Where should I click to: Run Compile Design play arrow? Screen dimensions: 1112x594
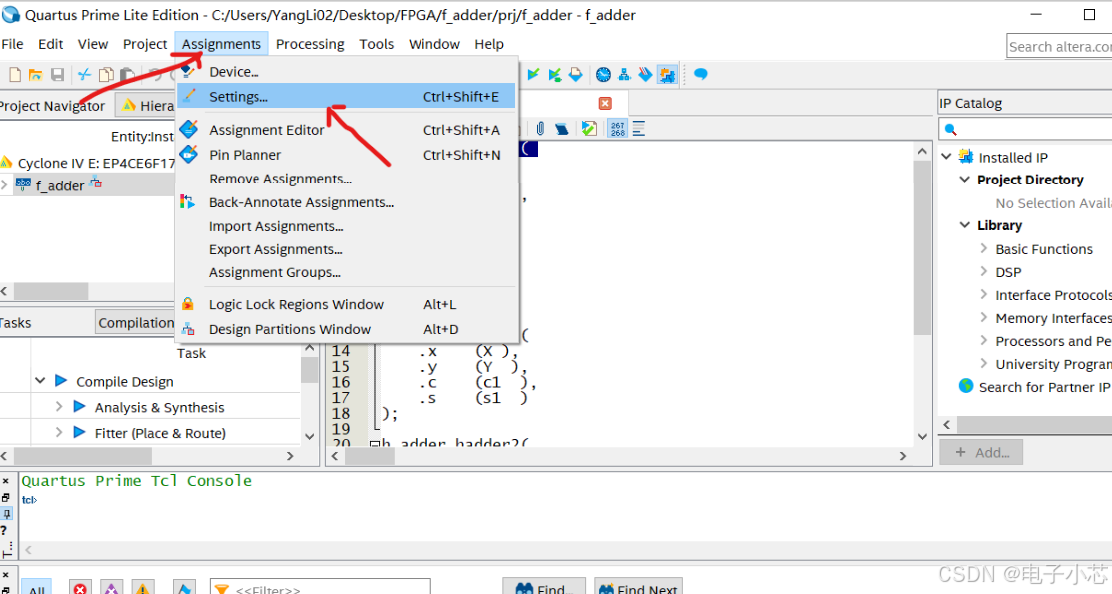tap(61, 381)
